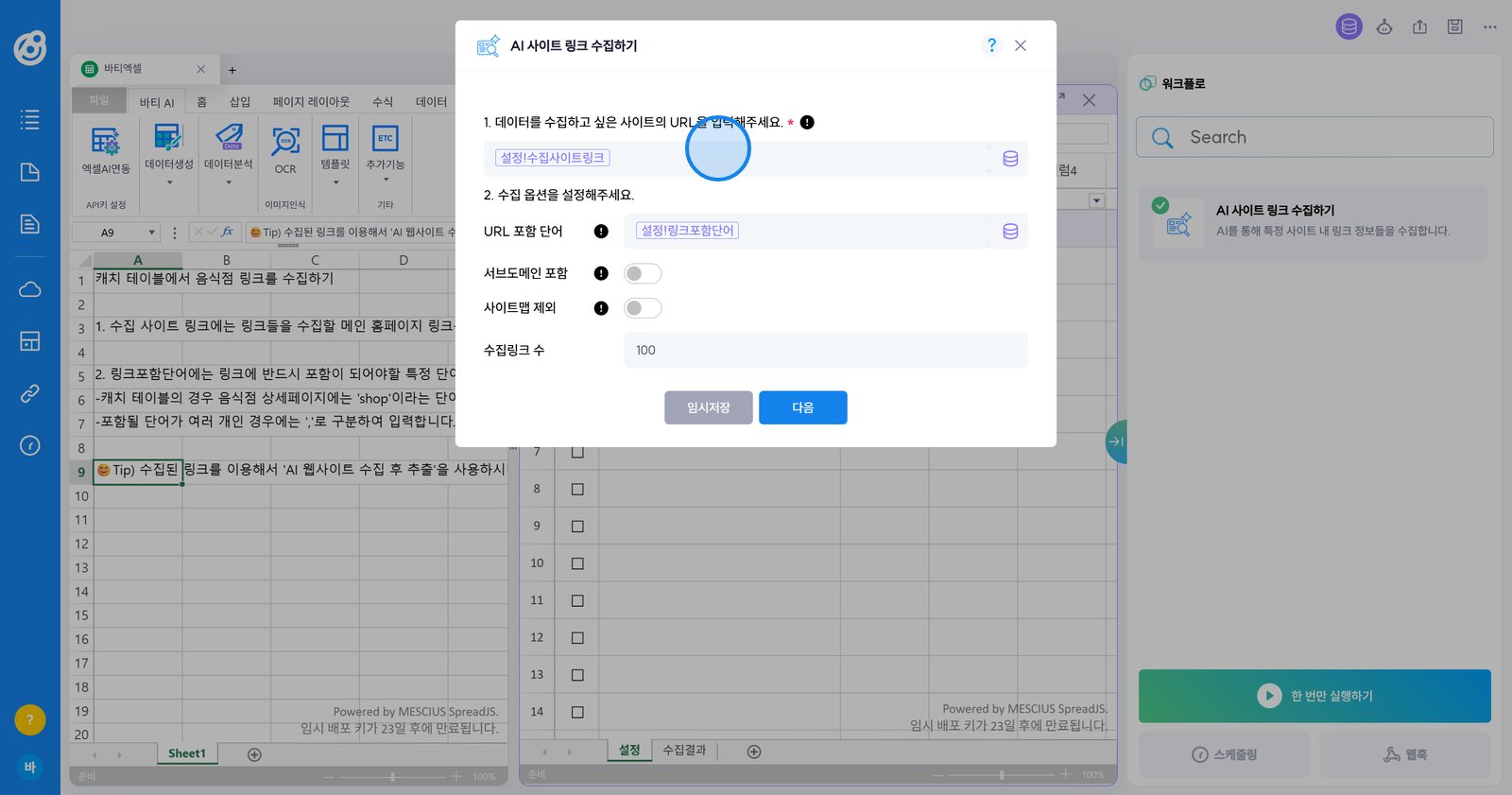Click 한 번만 실행하기 run button
The width and height of the screenshot is (1512, 795).
click(x=1314, y=696)
